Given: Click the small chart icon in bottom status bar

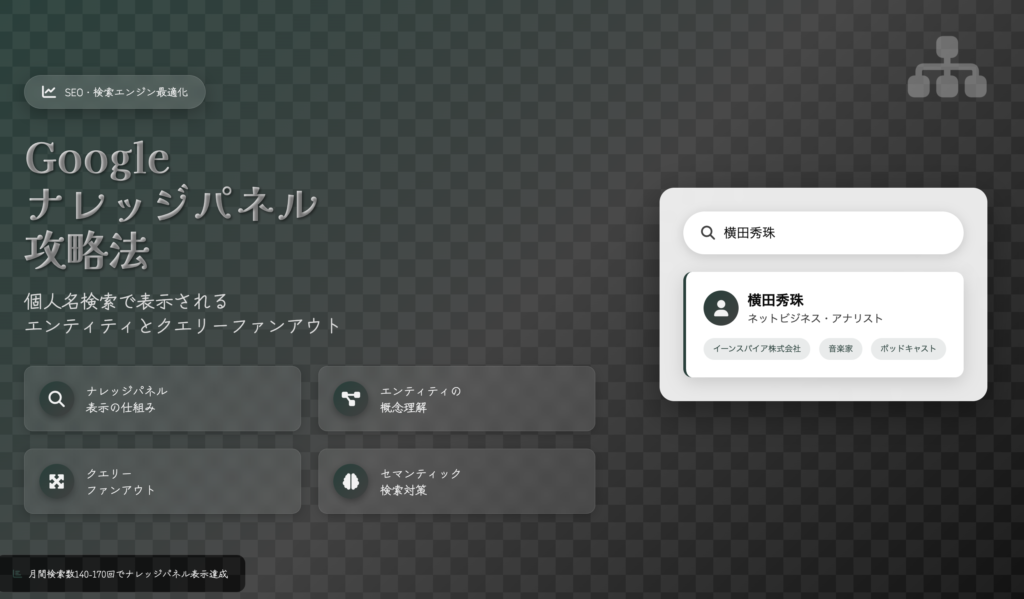Looking at the screenshot, I should 17,574.
